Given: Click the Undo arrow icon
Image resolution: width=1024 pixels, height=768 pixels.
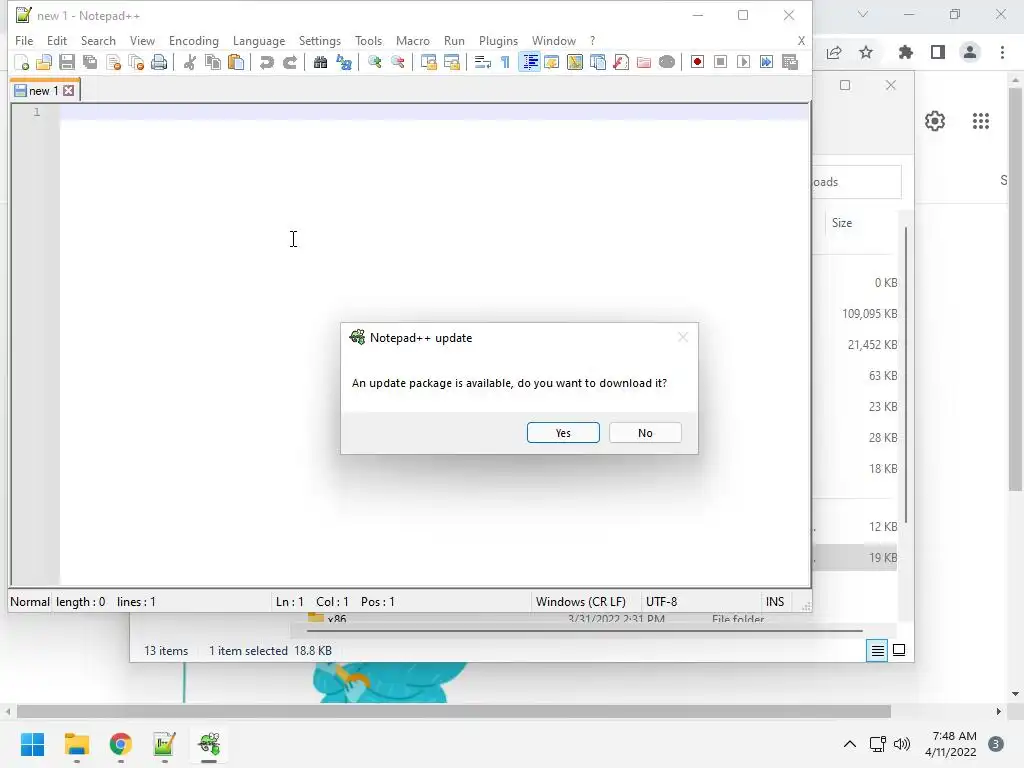Looking at the screenshot, I should pos(266,62).
